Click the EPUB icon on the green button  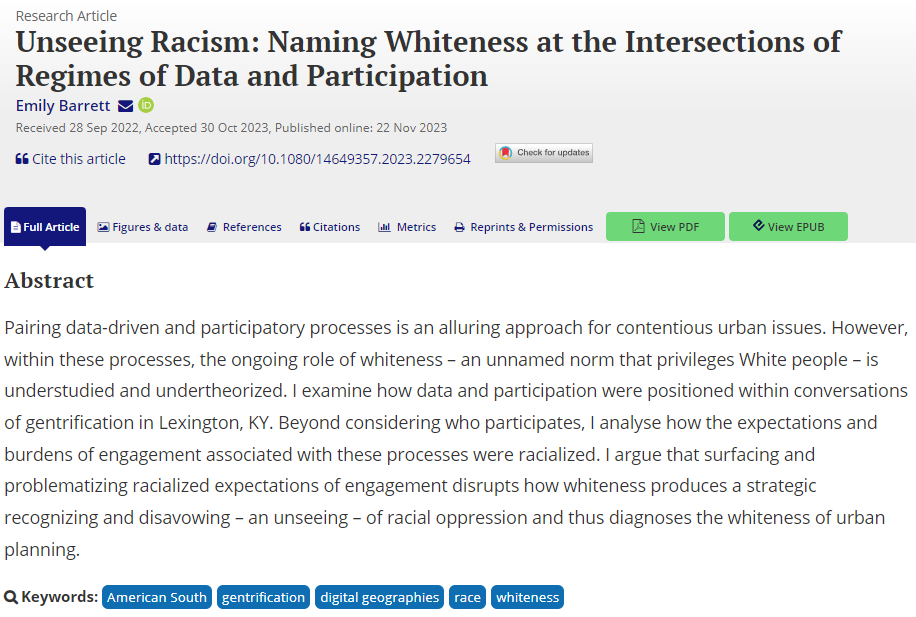(758, 227)
